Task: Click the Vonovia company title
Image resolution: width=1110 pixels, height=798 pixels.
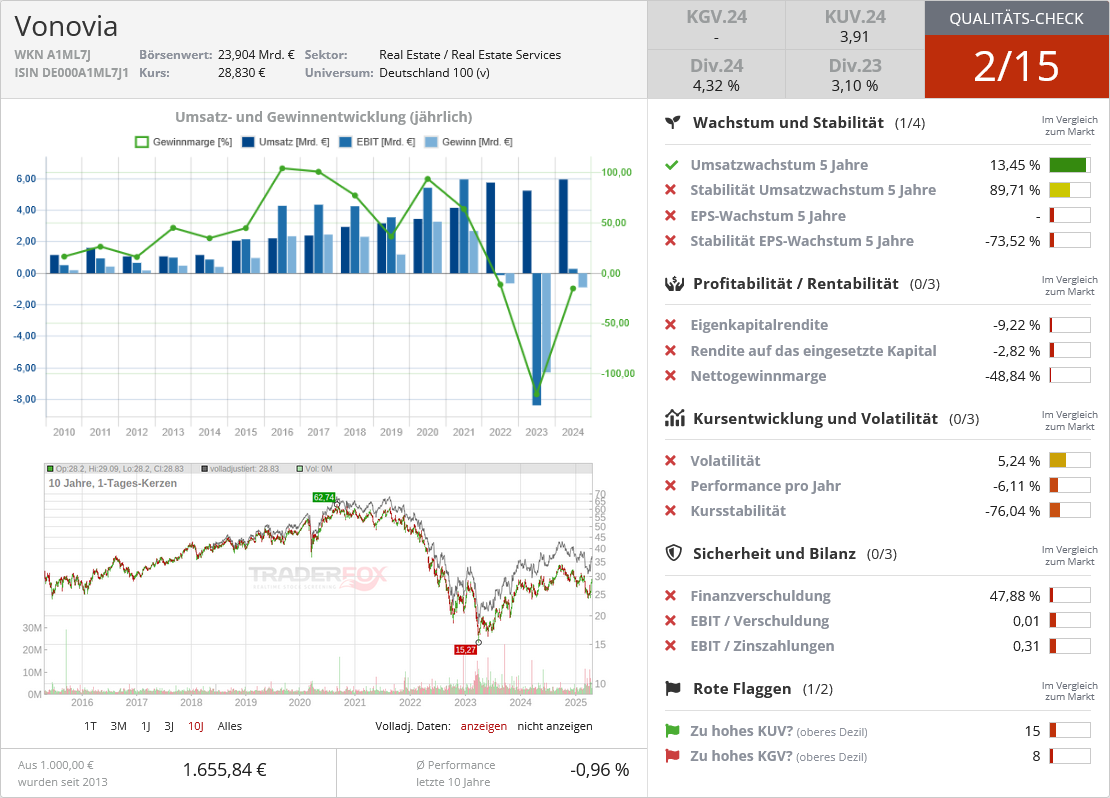Action: [66, 26]
